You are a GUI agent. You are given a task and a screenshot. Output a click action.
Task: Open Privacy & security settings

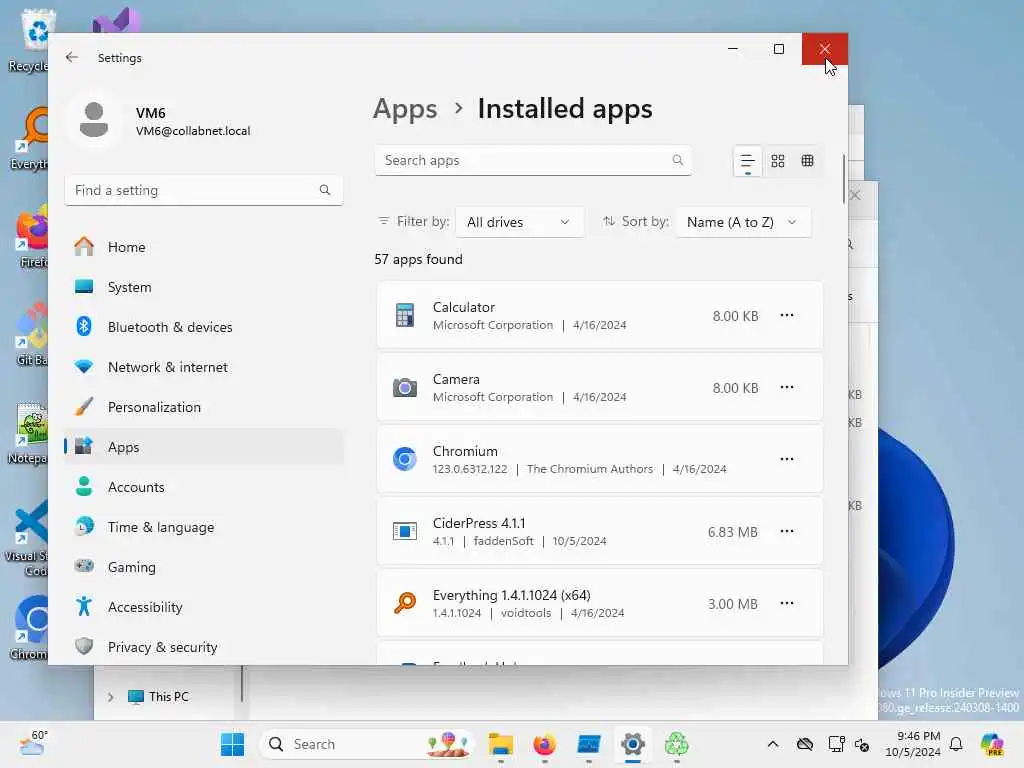click(203, 647)
